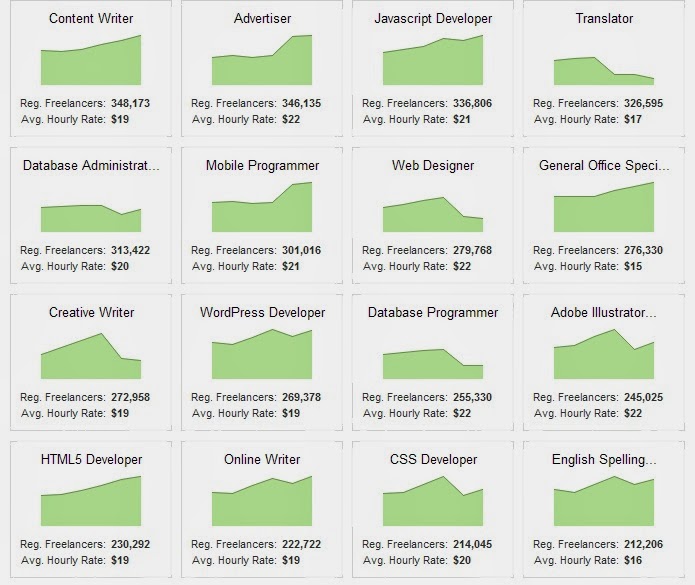This screenshot has height=585, width=695.
Task: Select the Database Programmer heading
Action: coord(433,312)
